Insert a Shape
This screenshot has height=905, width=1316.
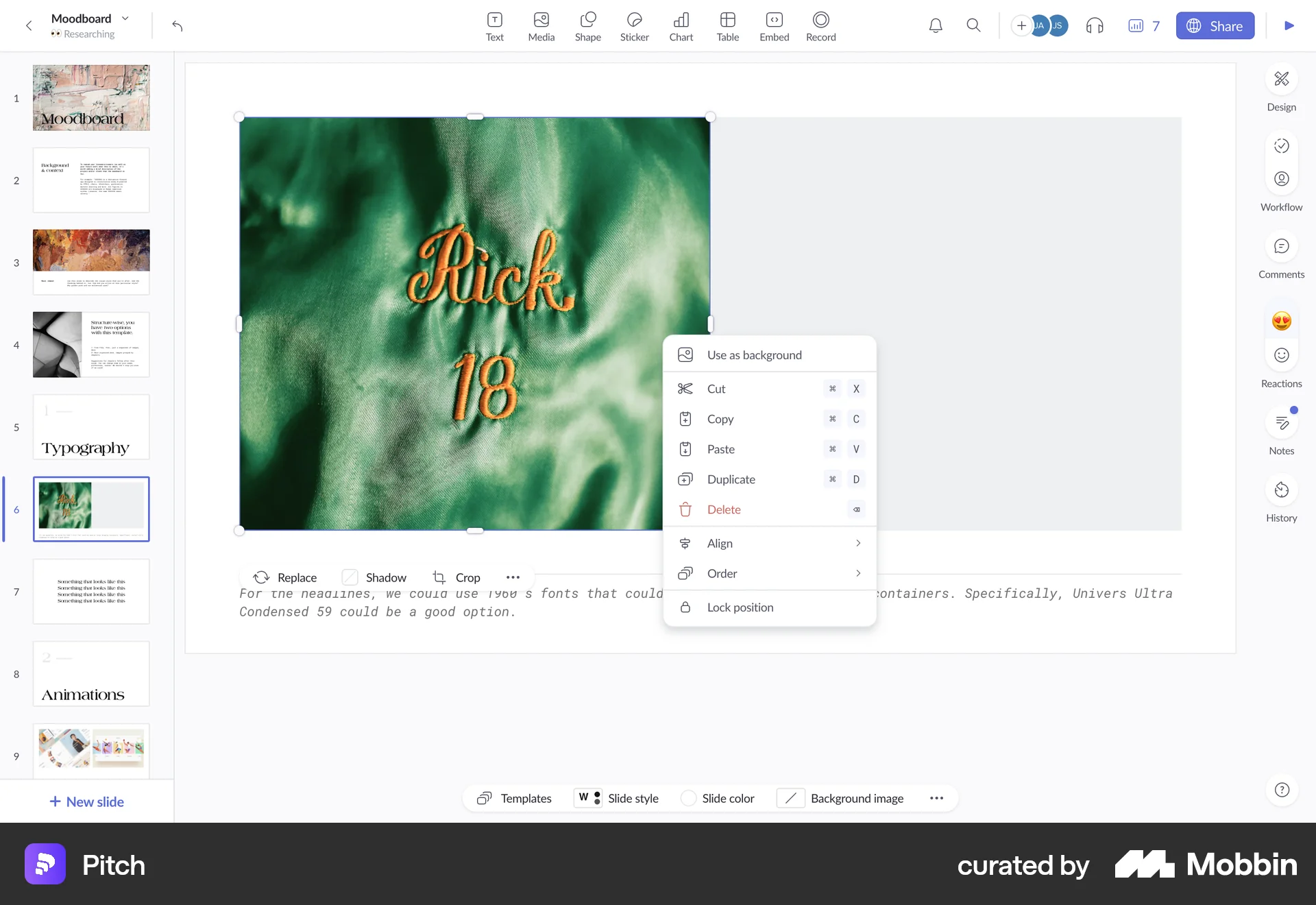coord(587,25)
